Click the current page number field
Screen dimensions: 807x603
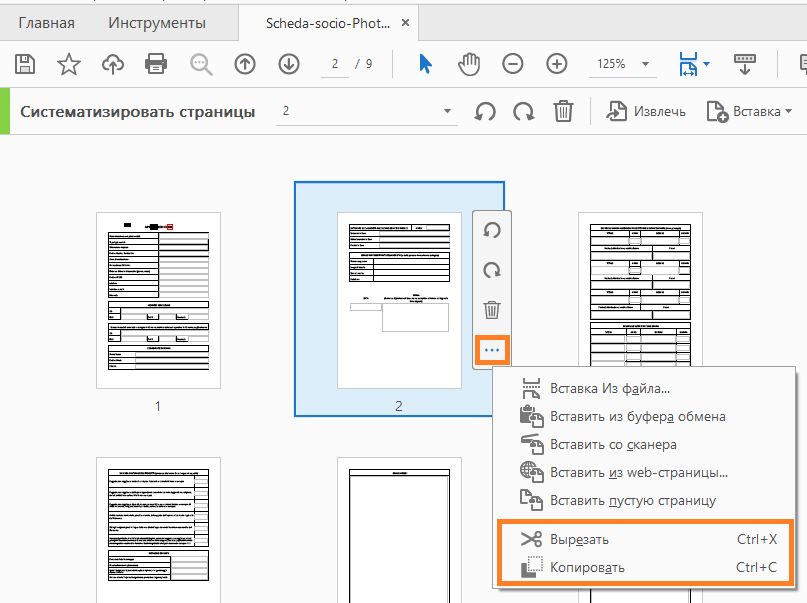pos(335,64)
